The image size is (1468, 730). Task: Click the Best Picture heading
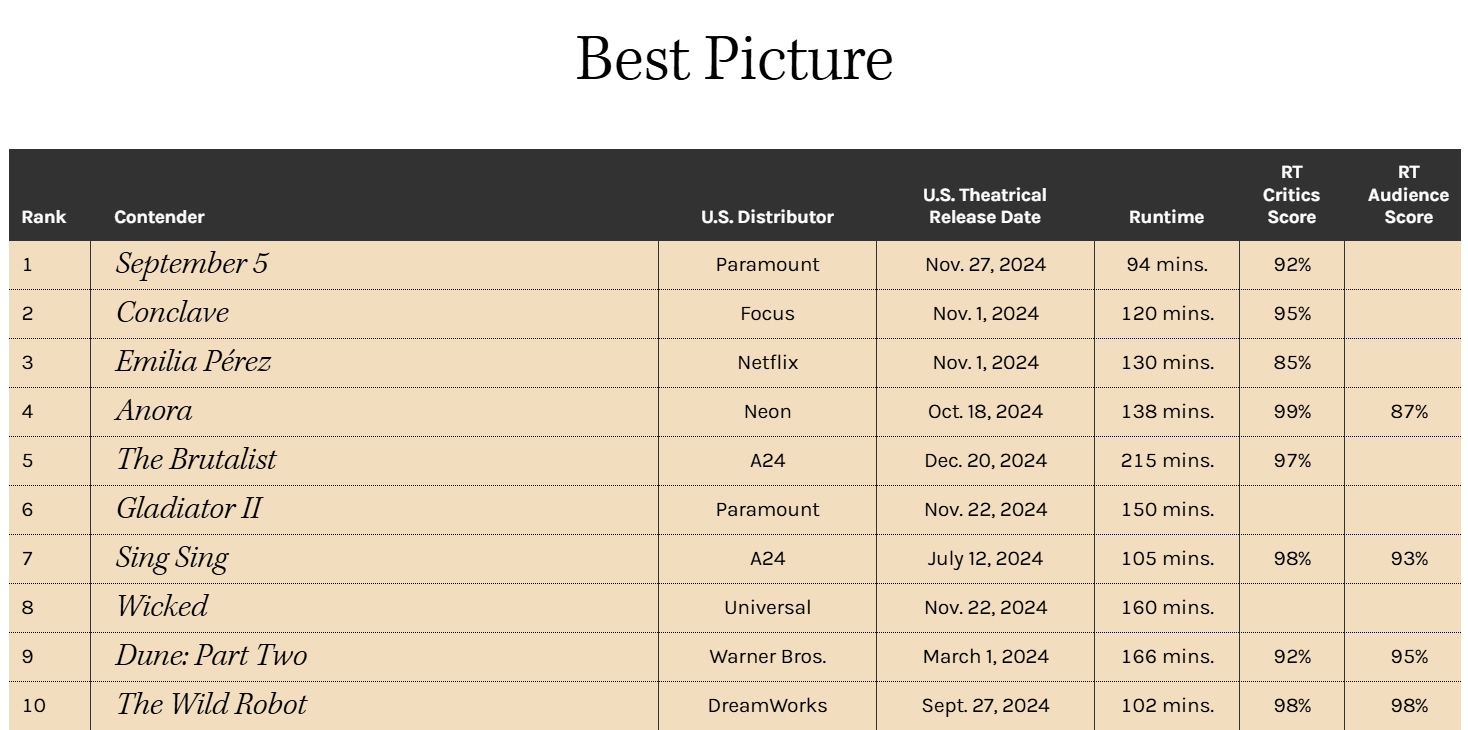[734, 58]
